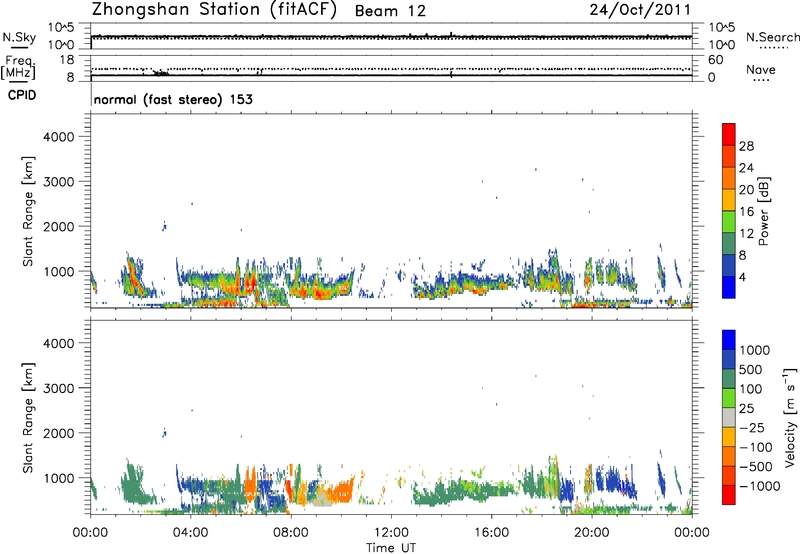
Task: Pick the light green 12–16 dB Power swatch
Action: (729, 222)
